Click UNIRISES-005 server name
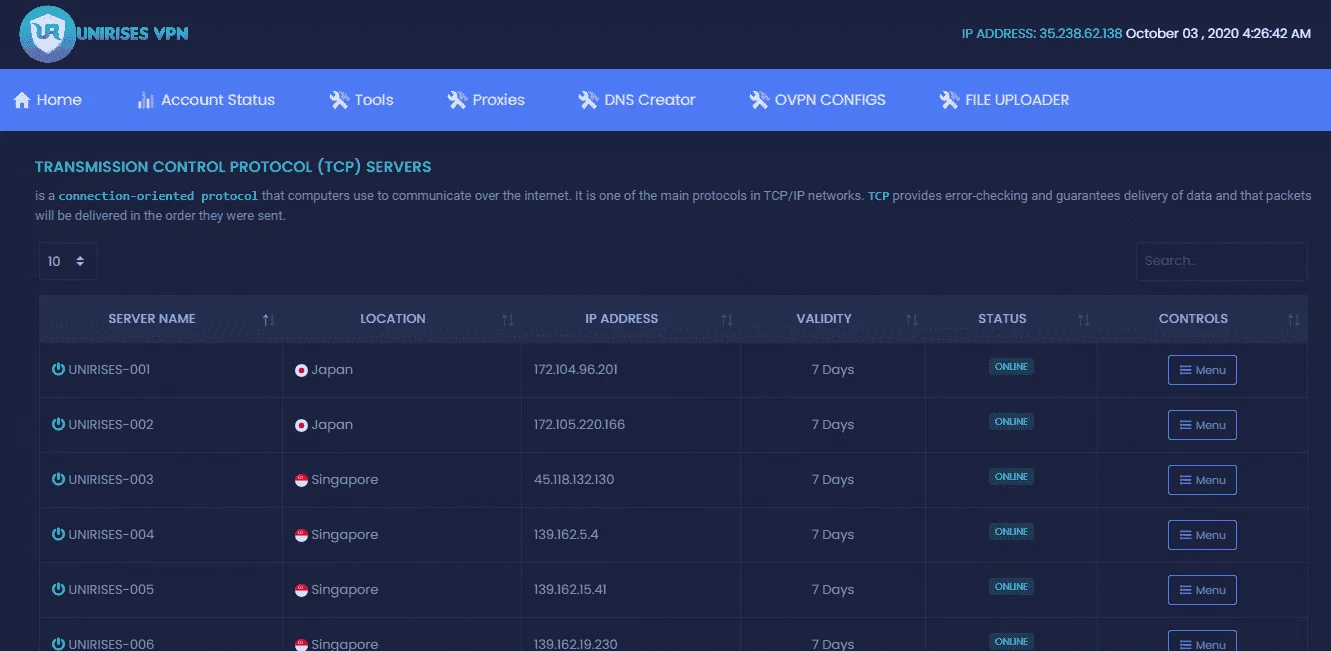 click(111, 590)
